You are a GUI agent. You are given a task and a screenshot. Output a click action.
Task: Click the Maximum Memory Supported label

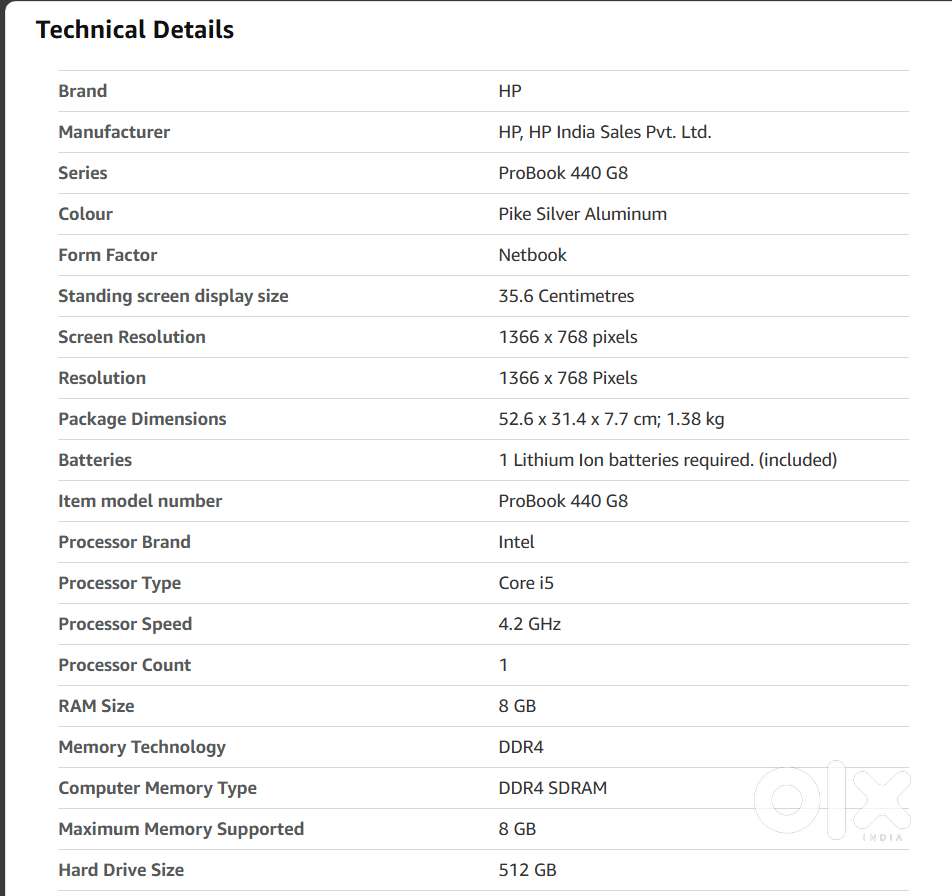coord(181,829)
